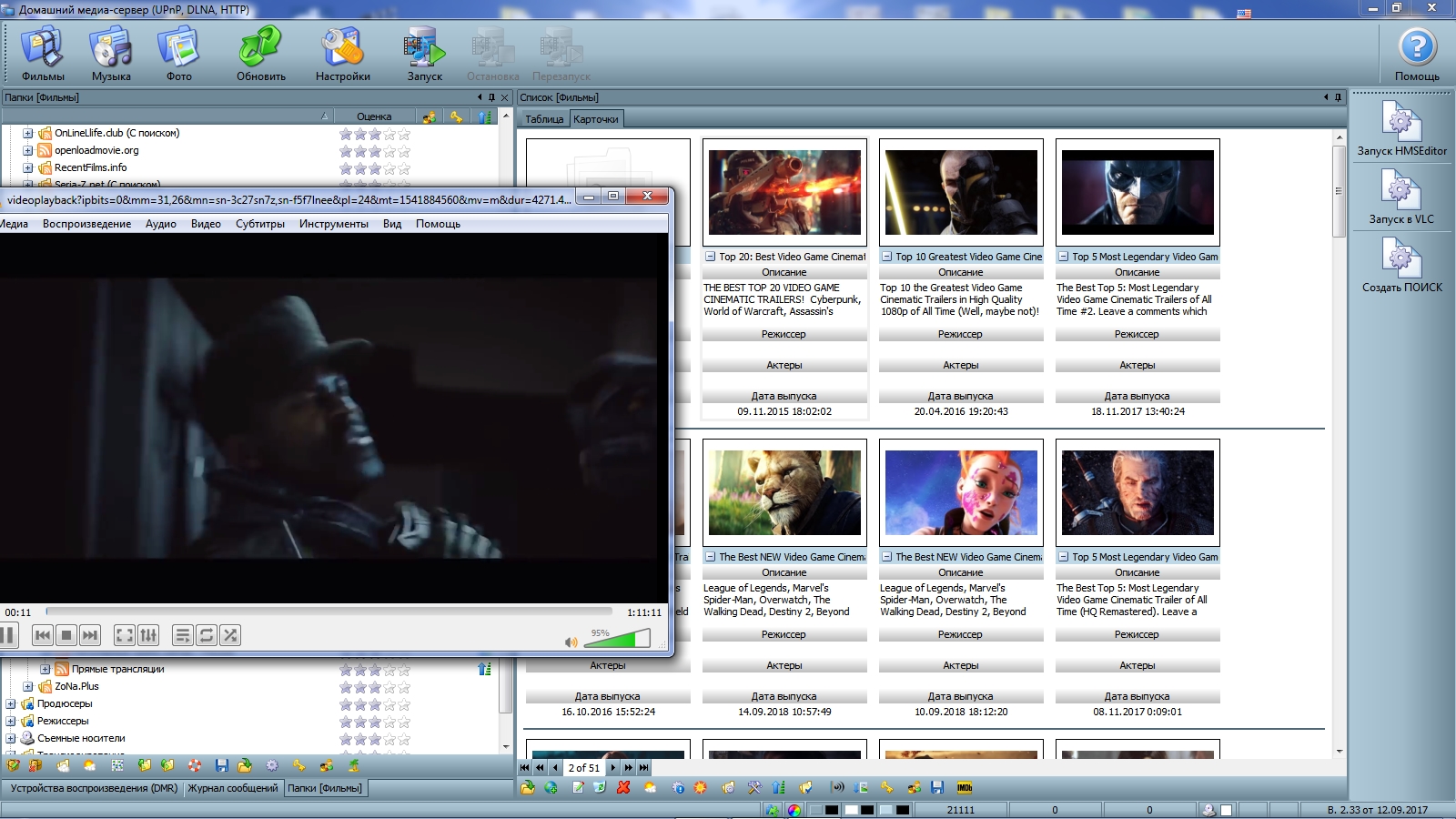Click the red X delete icon
This screenshot has height=819, width=1456.
pyautogui.click(x=623, y=787)
